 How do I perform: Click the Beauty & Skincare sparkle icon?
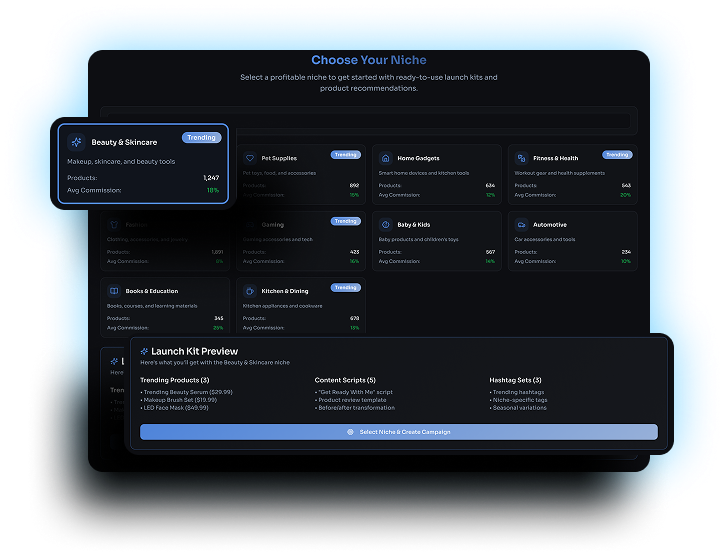77,143
